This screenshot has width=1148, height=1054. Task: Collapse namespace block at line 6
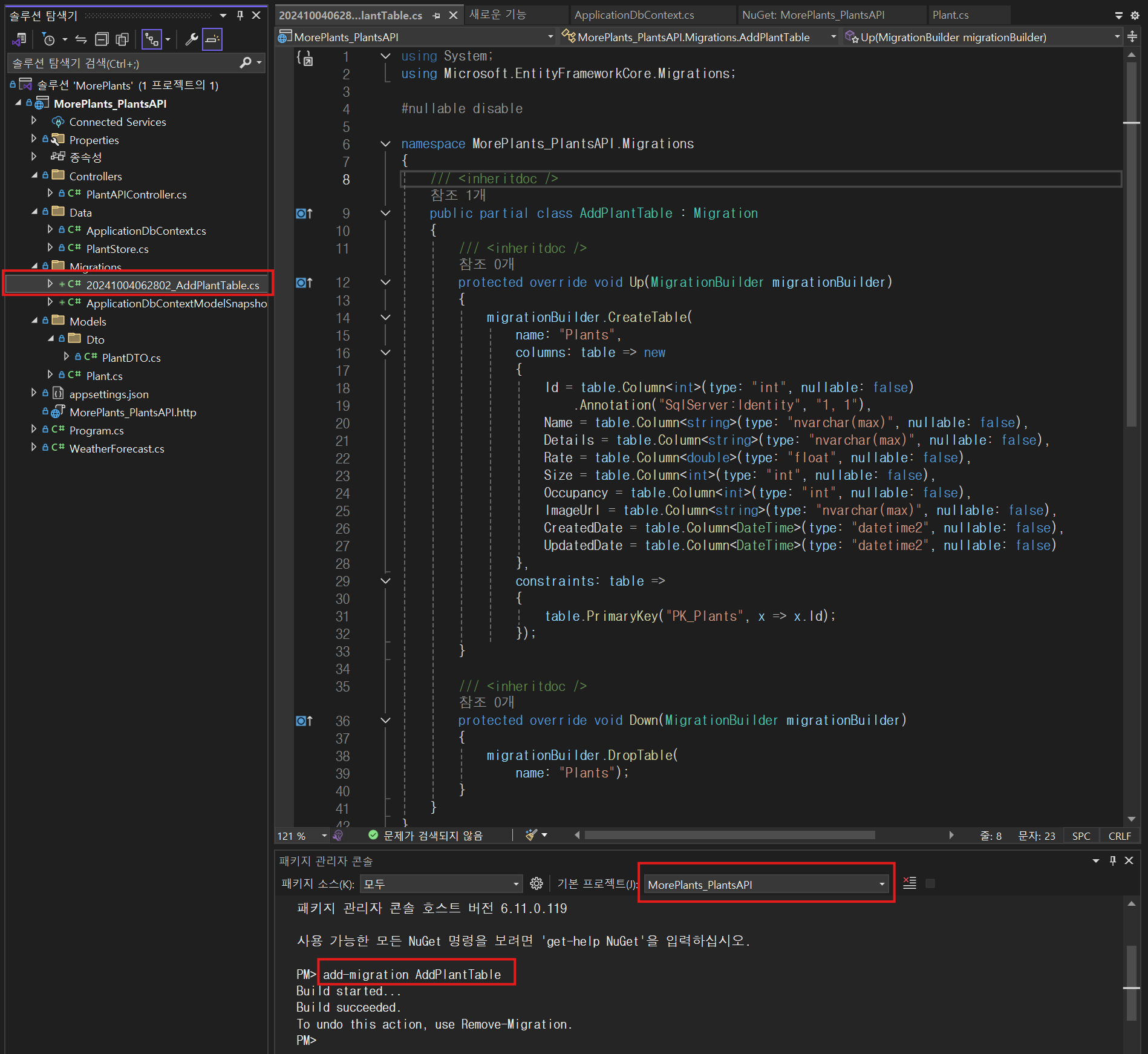(385, 144)
